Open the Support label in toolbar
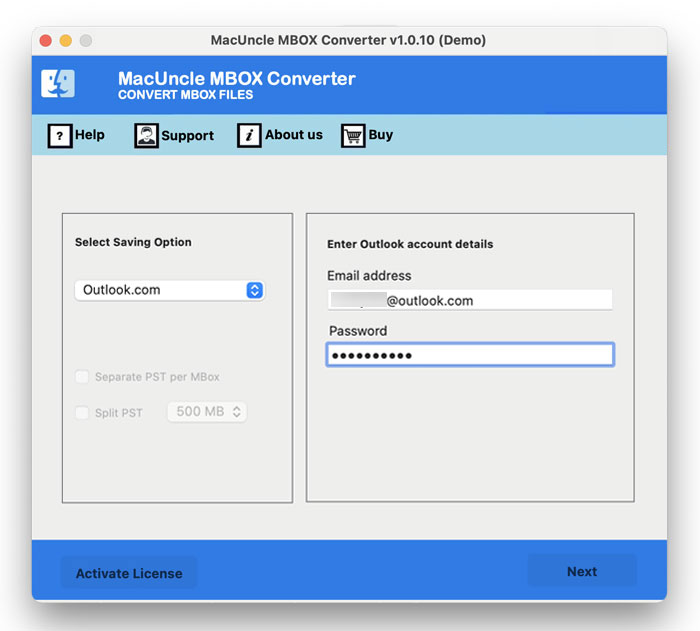This screenshot has height=631, width=700. pyautogui.click(x=188, y=136)
